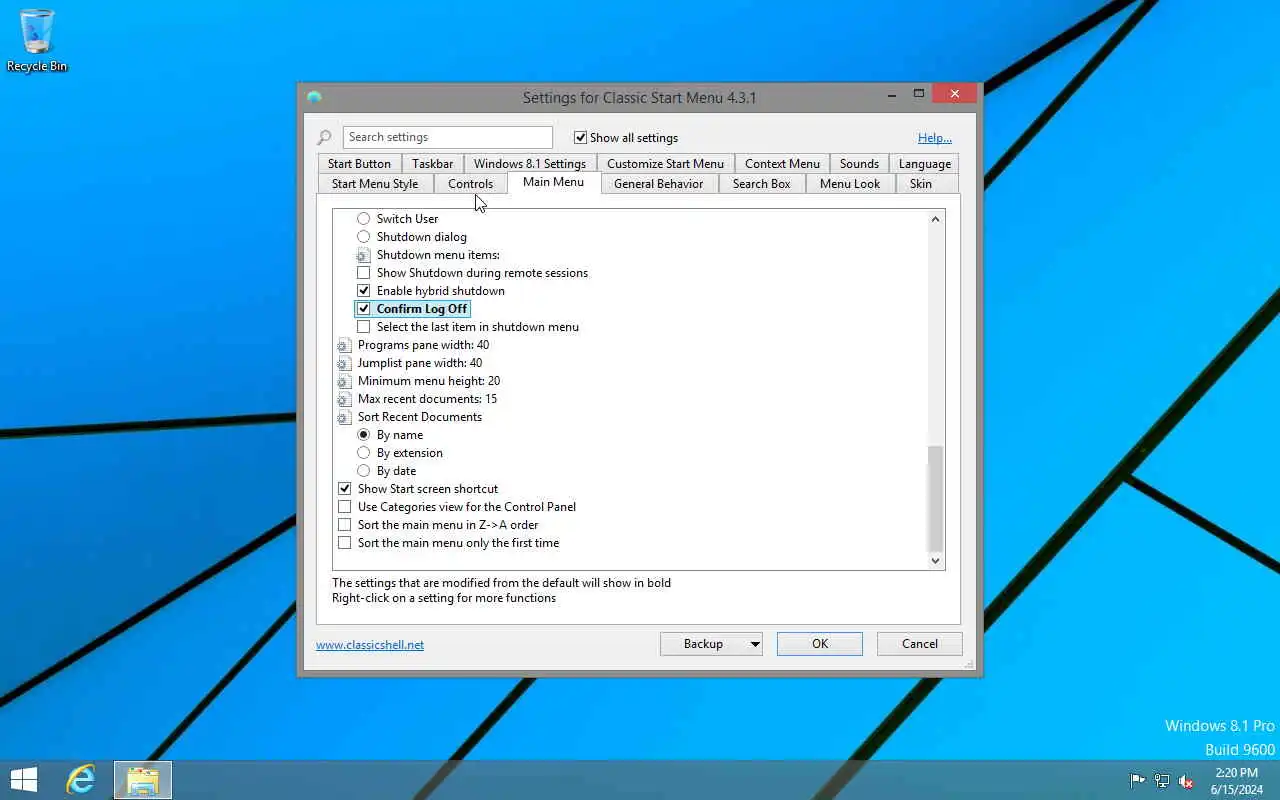Click gear icon beside Programs pane width
Image resolution: width=1280 pixels, height=800 pixels.
point(344,345)
